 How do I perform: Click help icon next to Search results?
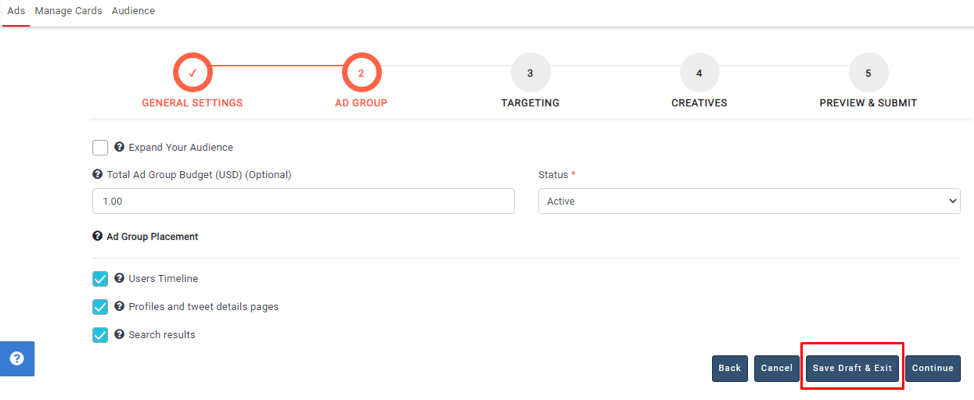click(120, 335)
